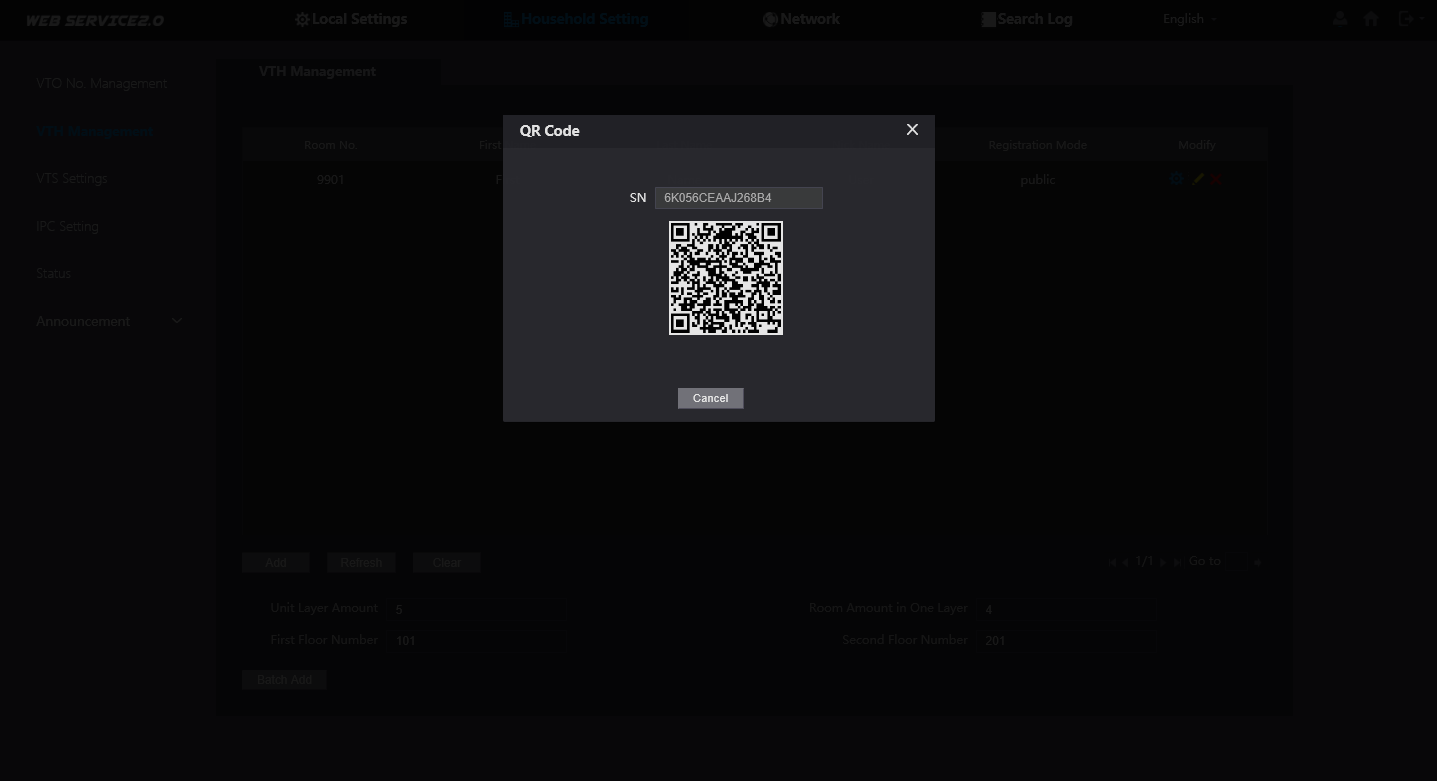Go to the previous page arrow

tap(1125, 562)
